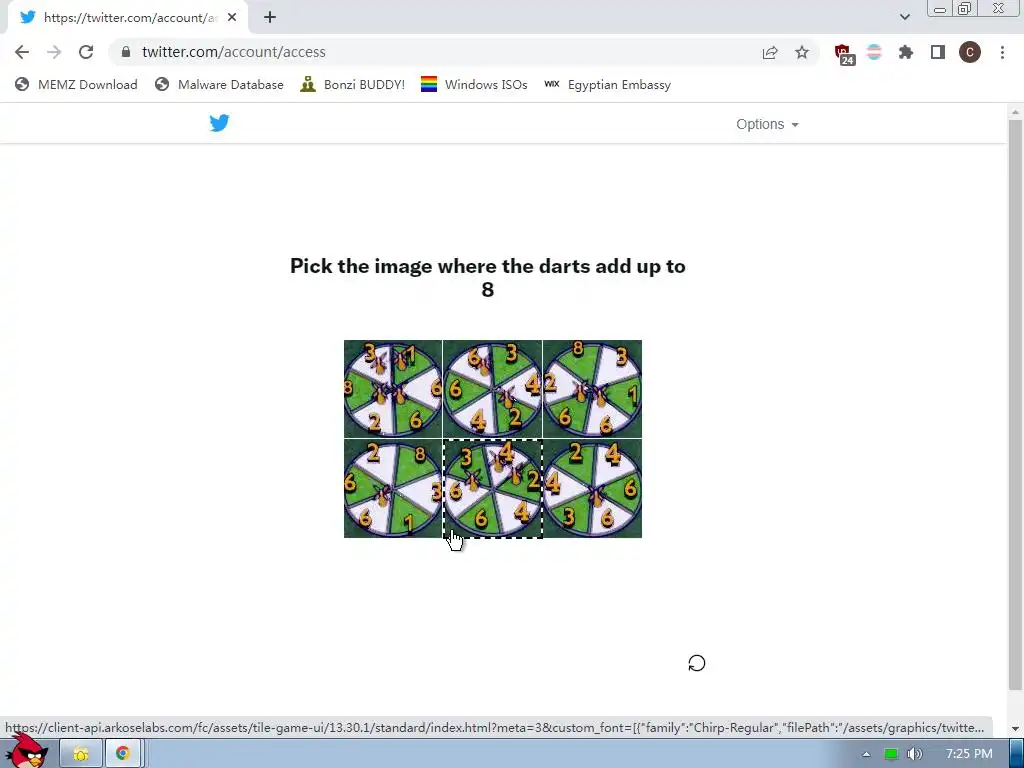This screenshot has height=768, width=1024.
Task: Expand the tab search chevron
Action: (x=904, y=17)
